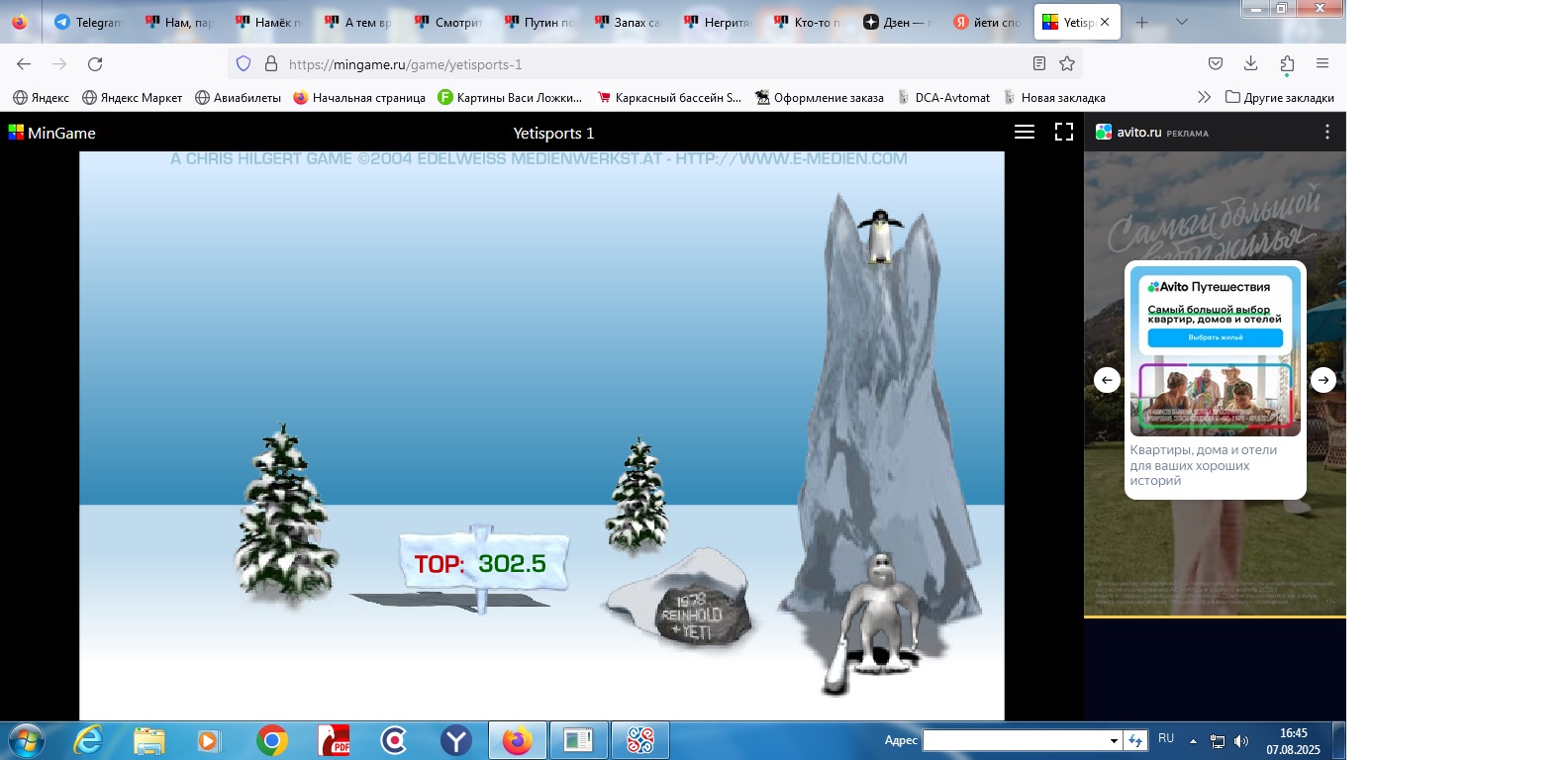Switch to the "Дзен" tab
Viewport: 1568px width, 760px height.
(899, 22)
